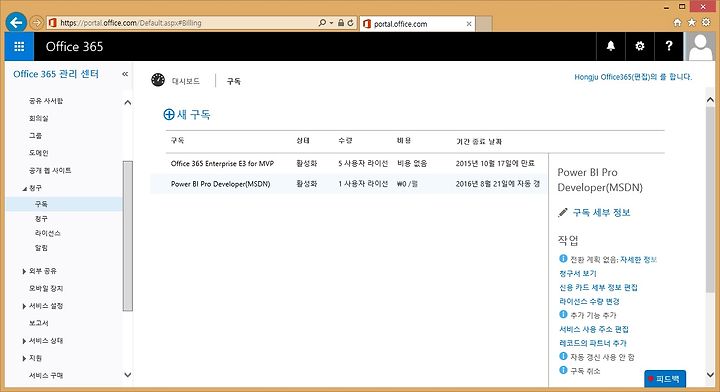Image resolution: width=720 pixels, height=392 pixels.
Task: Open 공유 사서함 in navigation
Action: point(46,101)
